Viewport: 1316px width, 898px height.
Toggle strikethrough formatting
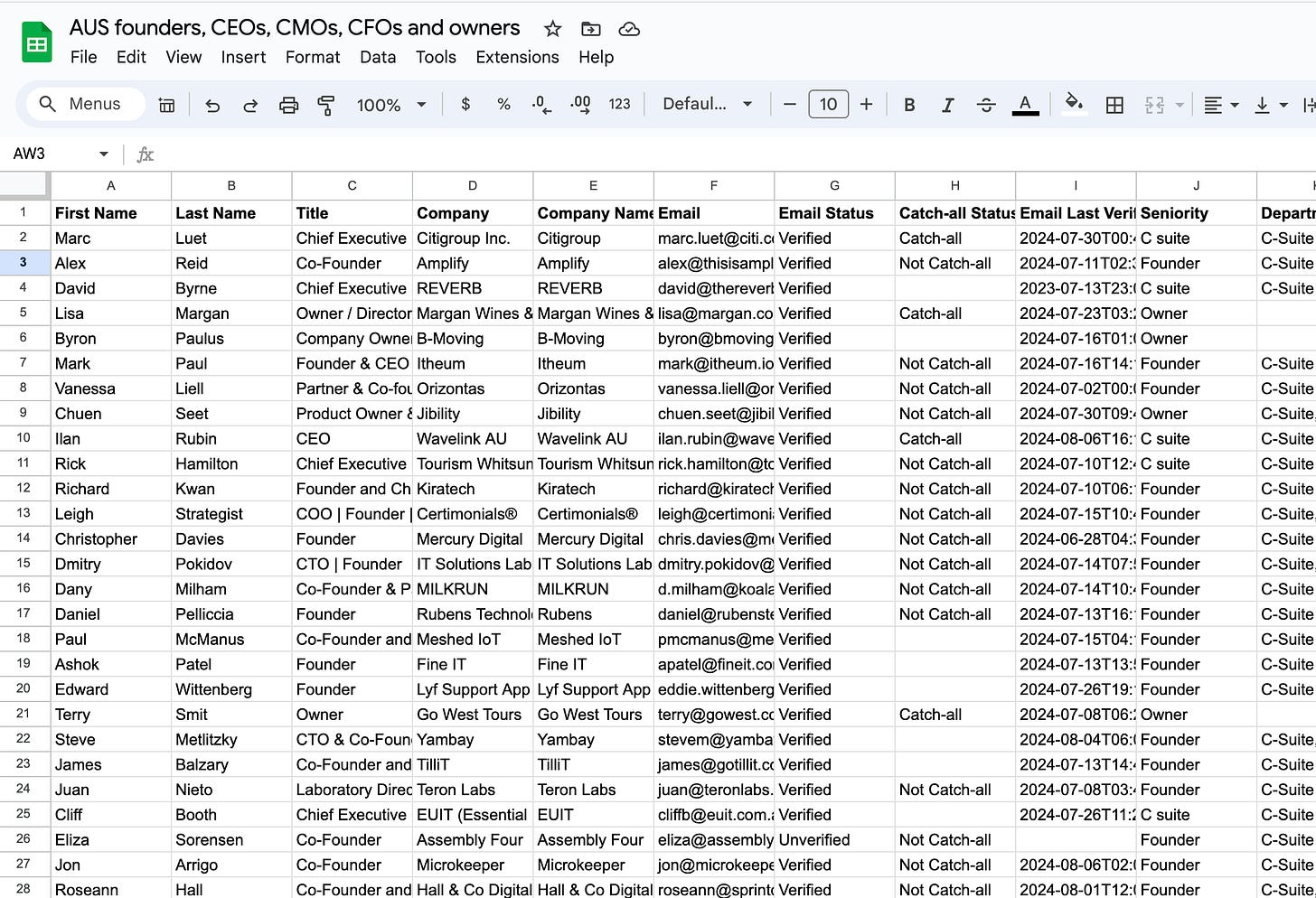coord(986,105)
